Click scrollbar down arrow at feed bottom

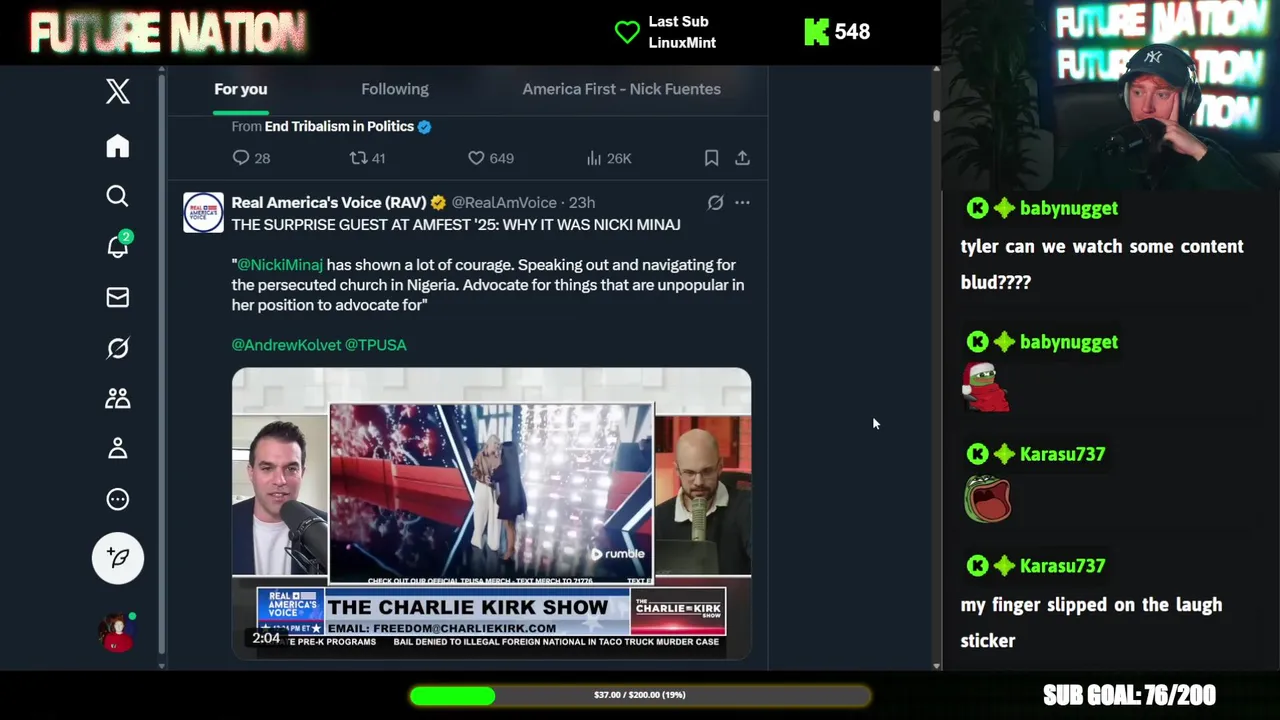[x=936, y=665]
